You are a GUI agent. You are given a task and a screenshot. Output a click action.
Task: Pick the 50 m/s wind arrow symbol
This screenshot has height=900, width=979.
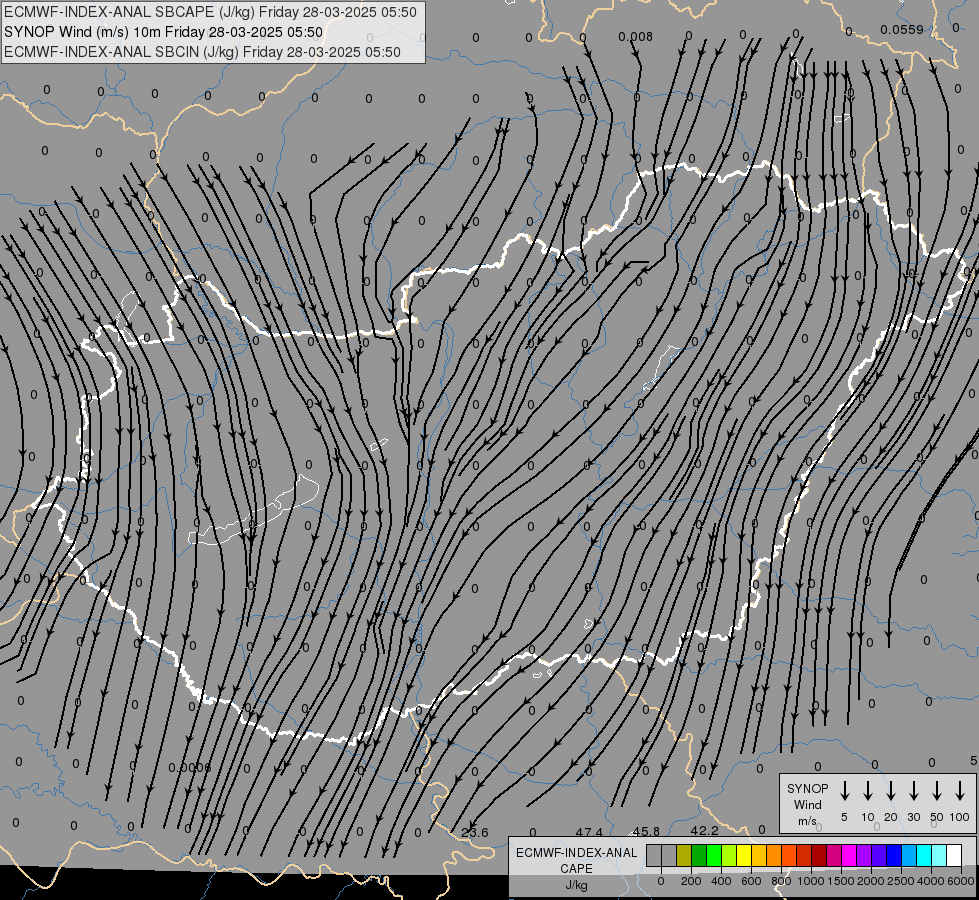point(937,791)
